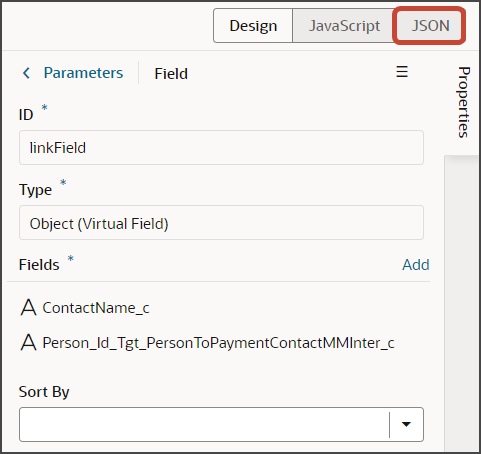Open the hamburger menu icon beside Field

(x=402, y=72)
